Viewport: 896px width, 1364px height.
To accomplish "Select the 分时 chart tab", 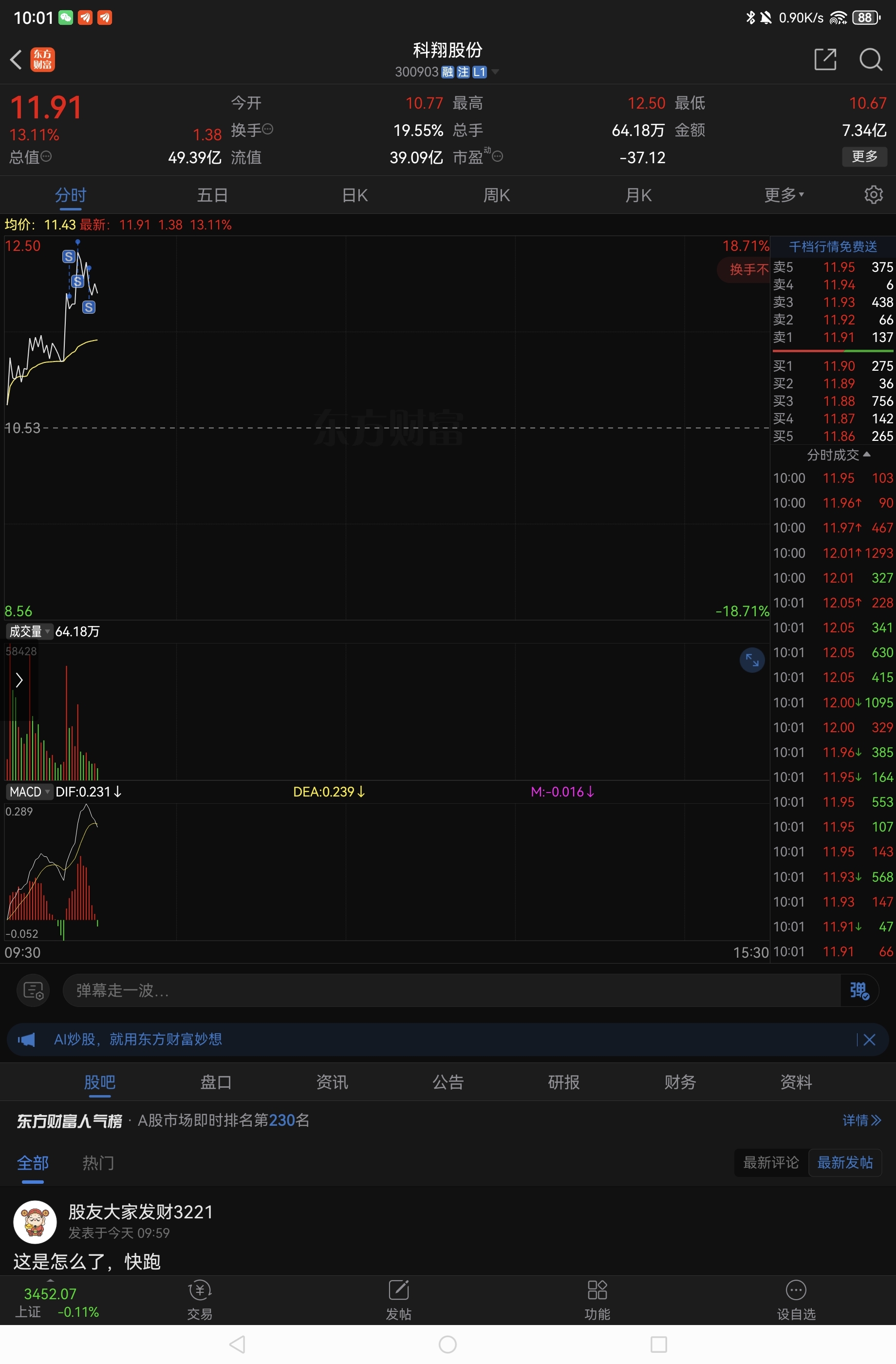I will click(71, 195).
